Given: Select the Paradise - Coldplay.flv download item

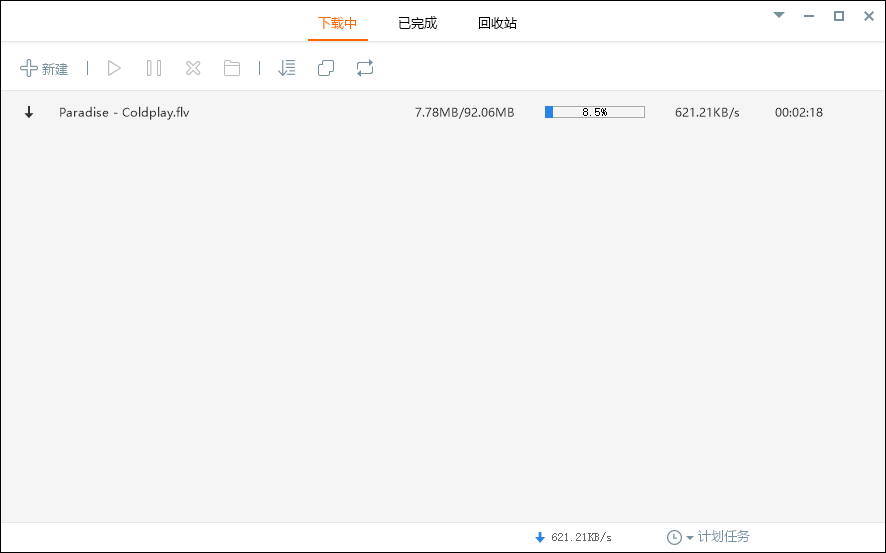Looking at the screenshot, I should 124,112.
